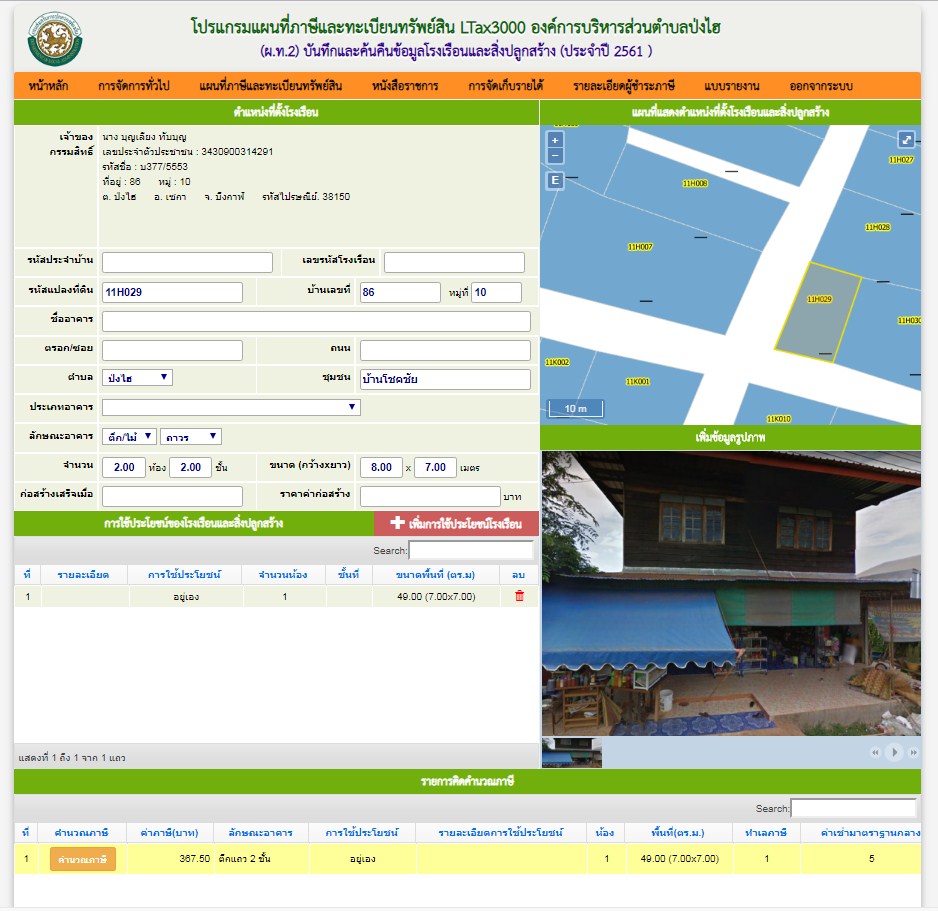Open the ถาวร dropdown
This screenshot has width=938, height=911.
point(191,437)
